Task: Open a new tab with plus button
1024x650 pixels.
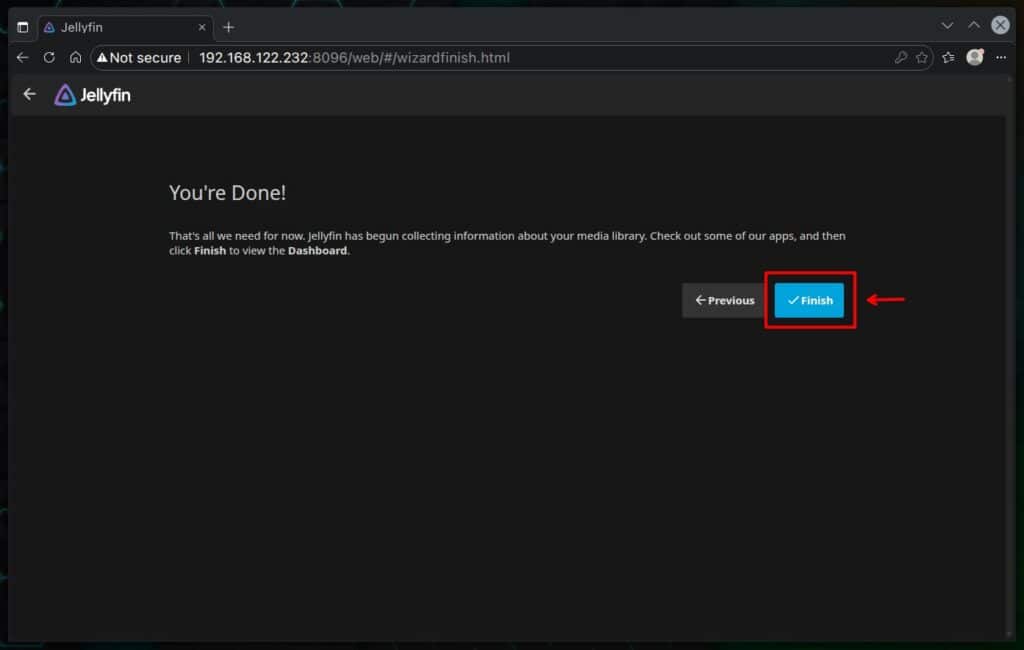Action: pos(228,27)
